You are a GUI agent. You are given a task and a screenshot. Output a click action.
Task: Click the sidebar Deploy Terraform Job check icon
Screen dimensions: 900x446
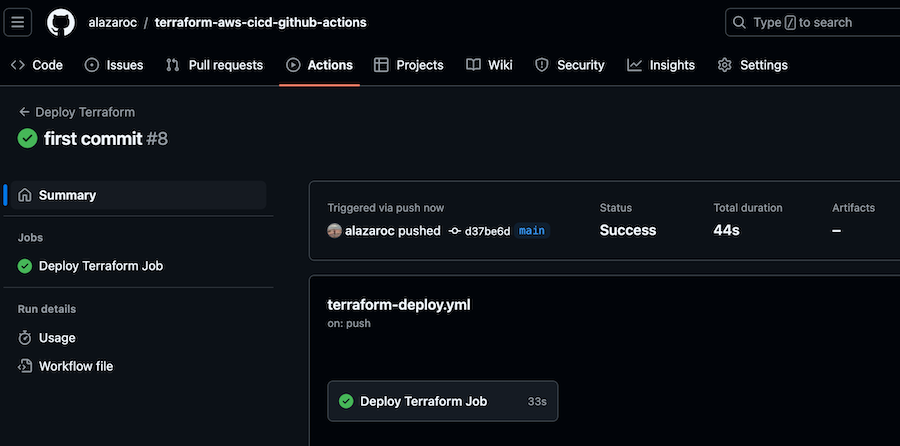tap(25, 266)
